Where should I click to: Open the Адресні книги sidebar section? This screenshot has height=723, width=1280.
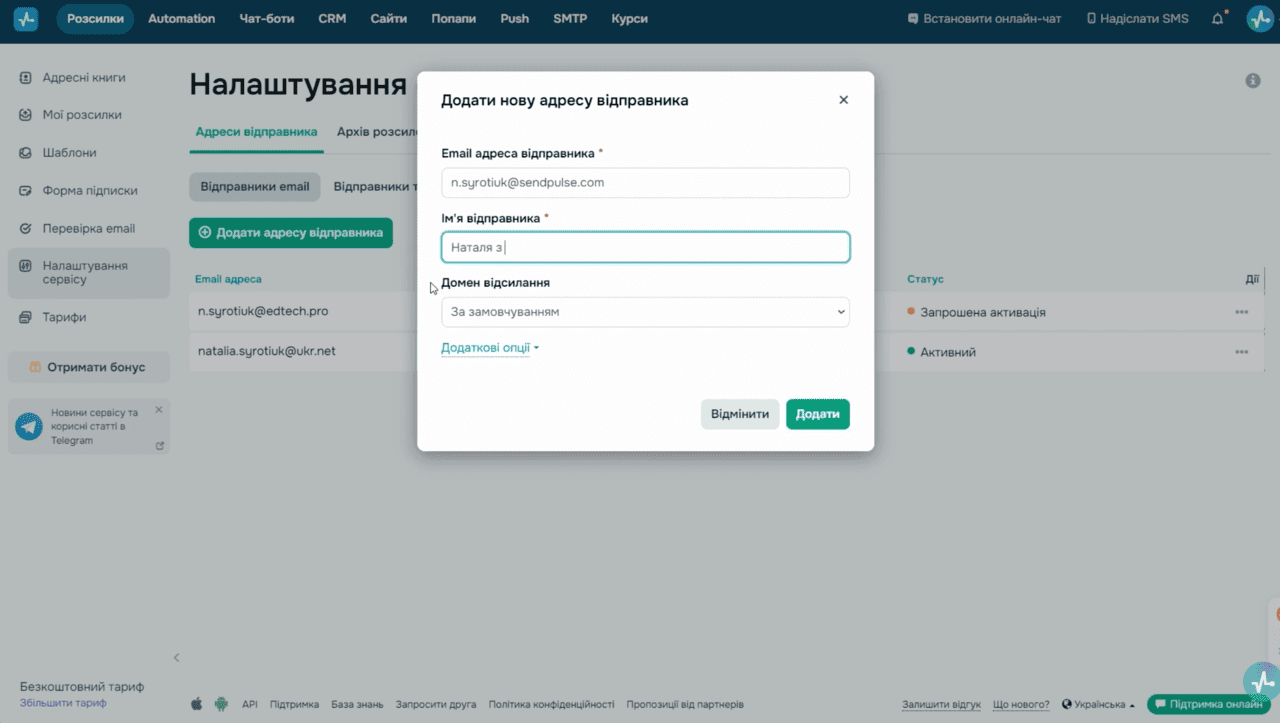click(84, 77)
